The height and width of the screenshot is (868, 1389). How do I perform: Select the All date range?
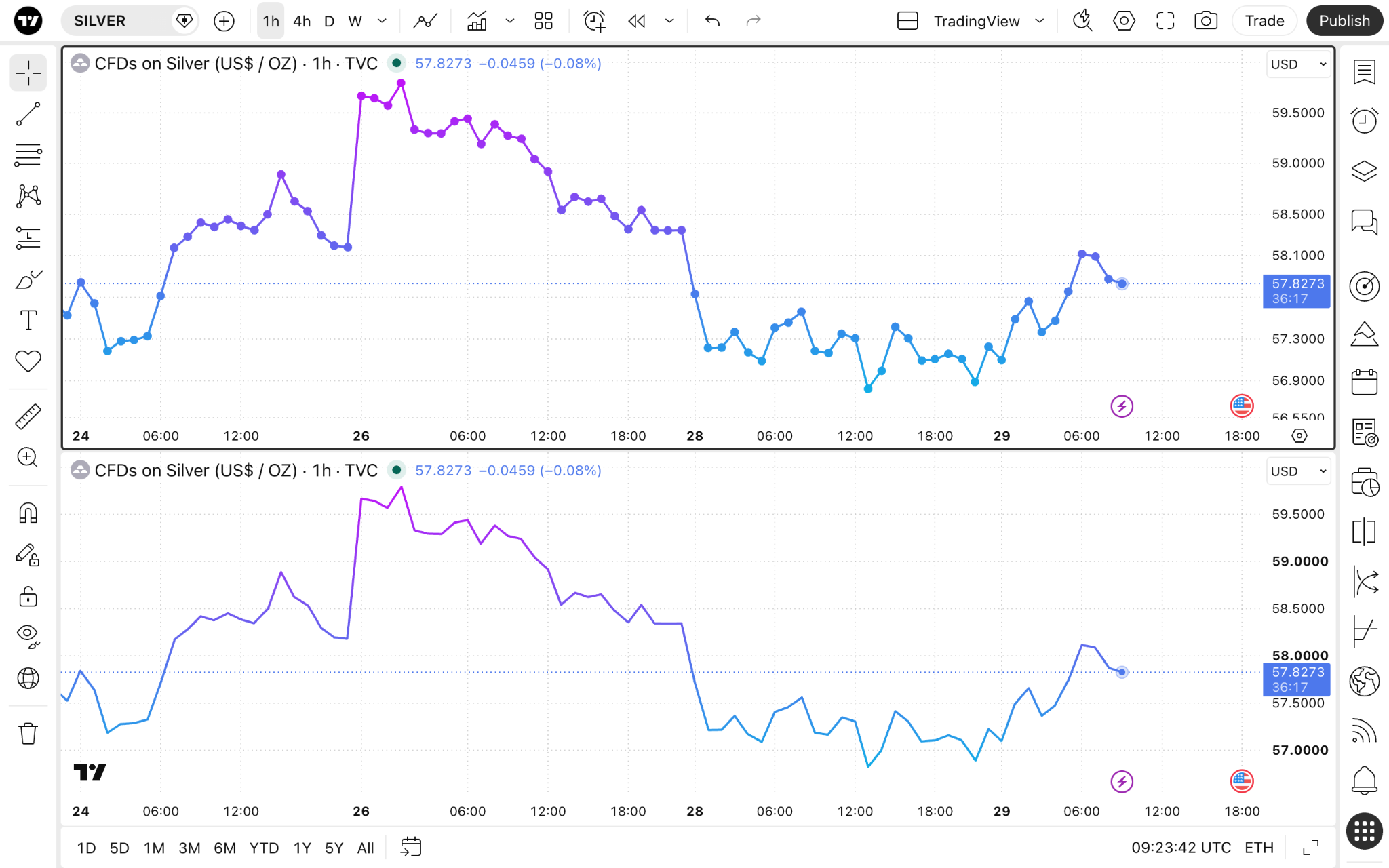[366, 848]
